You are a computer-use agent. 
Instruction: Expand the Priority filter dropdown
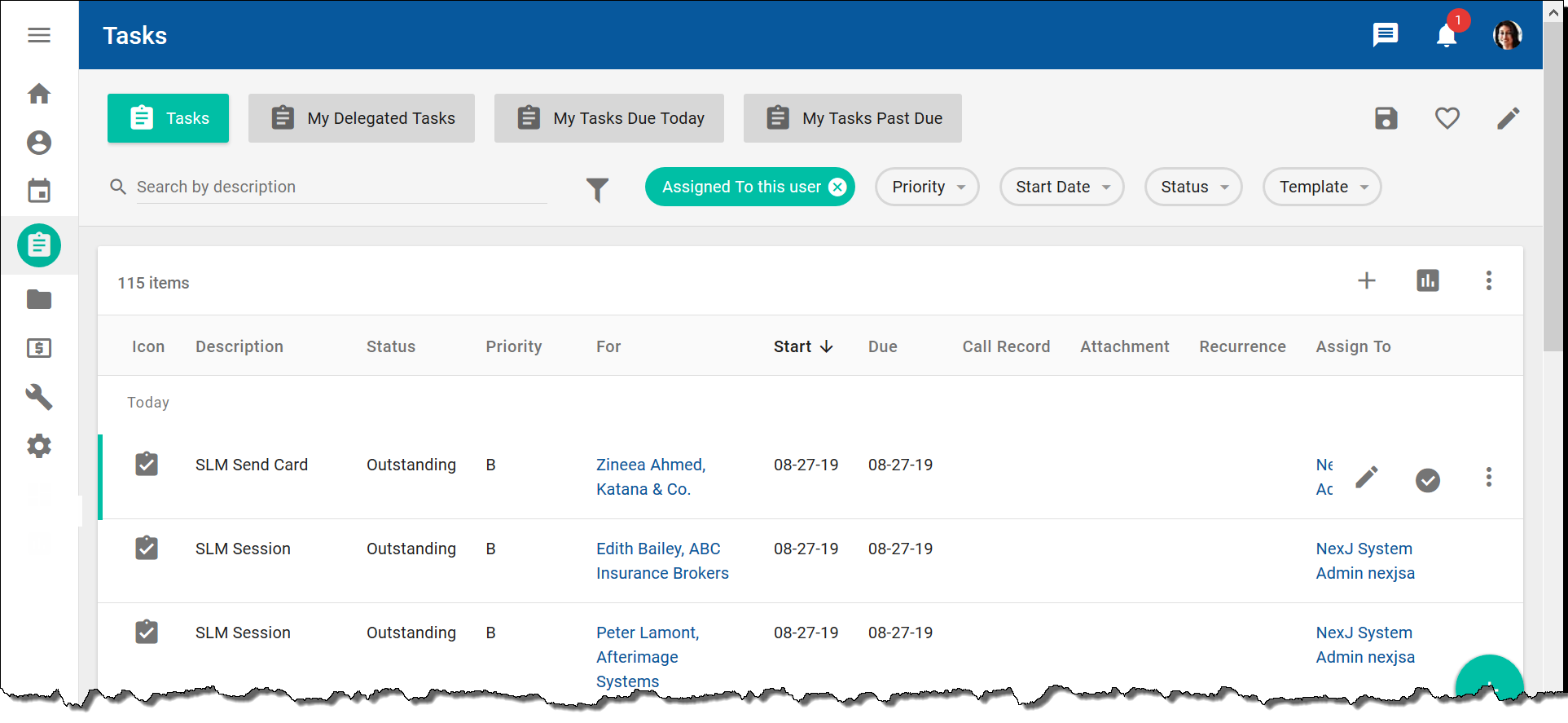[x=926, y=187]
